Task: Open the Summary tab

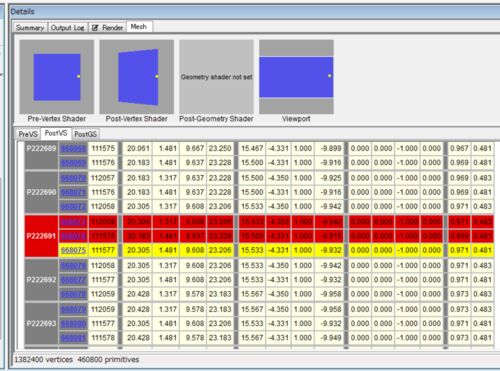Action: 30,28
